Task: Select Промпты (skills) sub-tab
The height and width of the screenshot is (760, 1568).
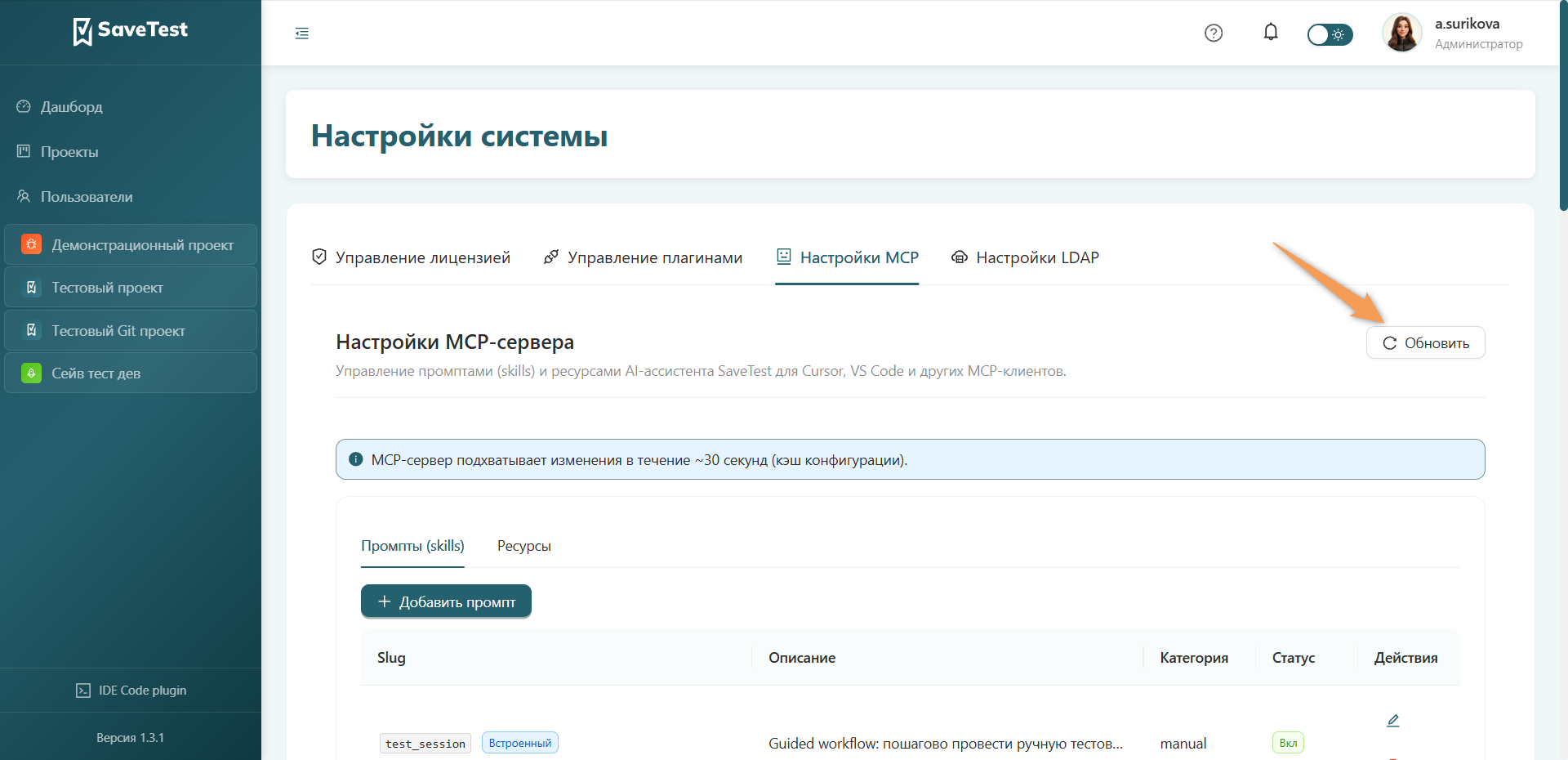Action: point(412,546)
